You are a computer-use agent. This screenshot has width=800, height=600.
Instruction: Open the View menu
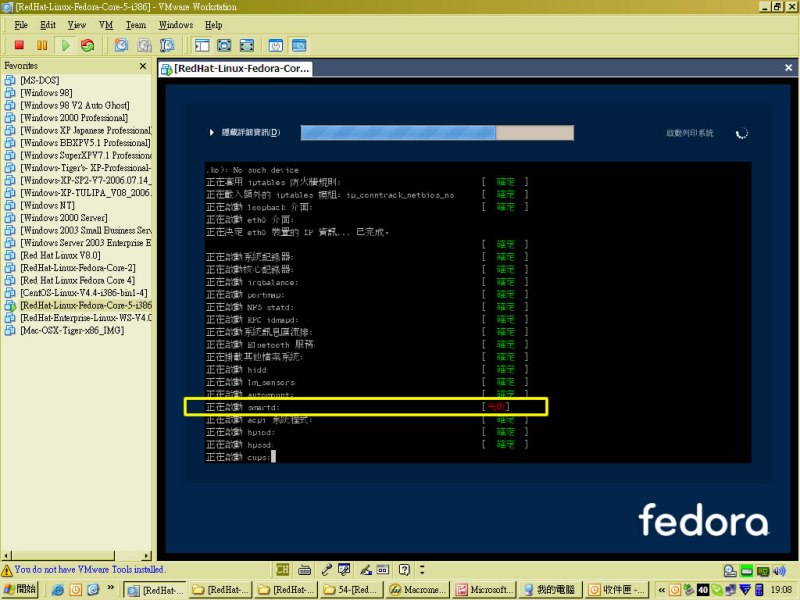click(x=77, y=24)
